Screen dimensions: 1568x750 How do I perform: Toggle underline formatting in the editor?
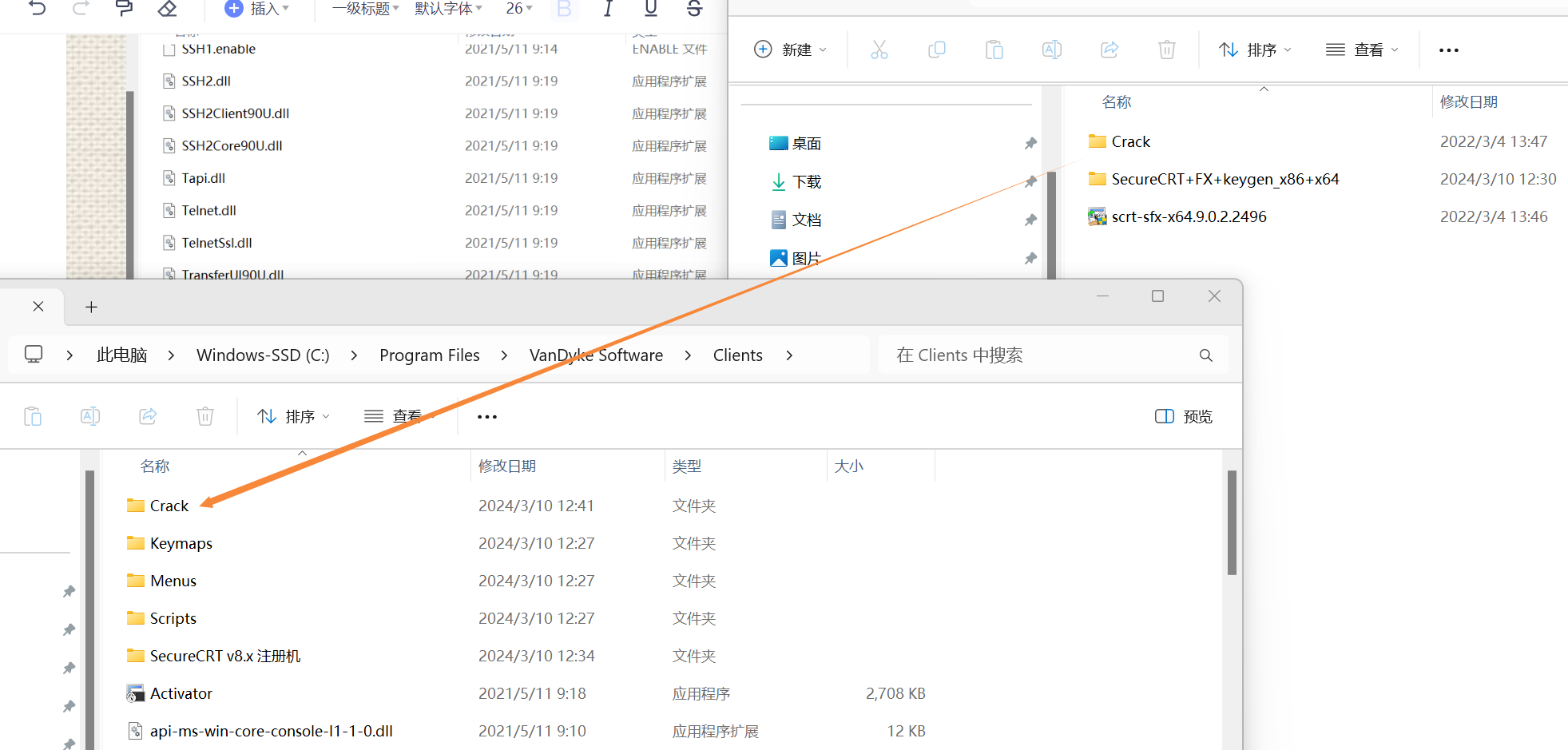(x=651, y=9)
